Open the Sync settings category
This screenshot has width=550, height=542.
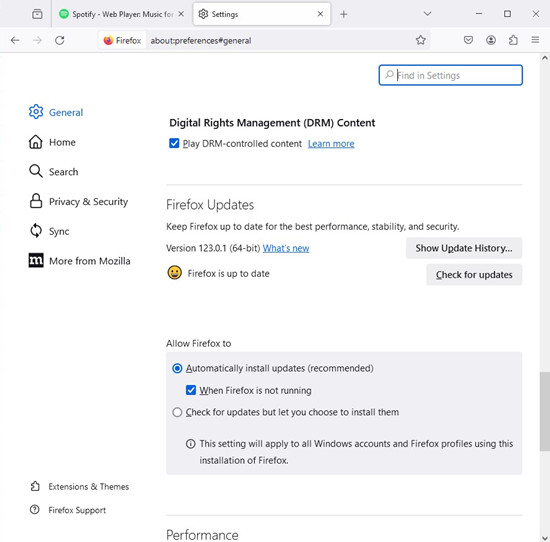[49, 231]
